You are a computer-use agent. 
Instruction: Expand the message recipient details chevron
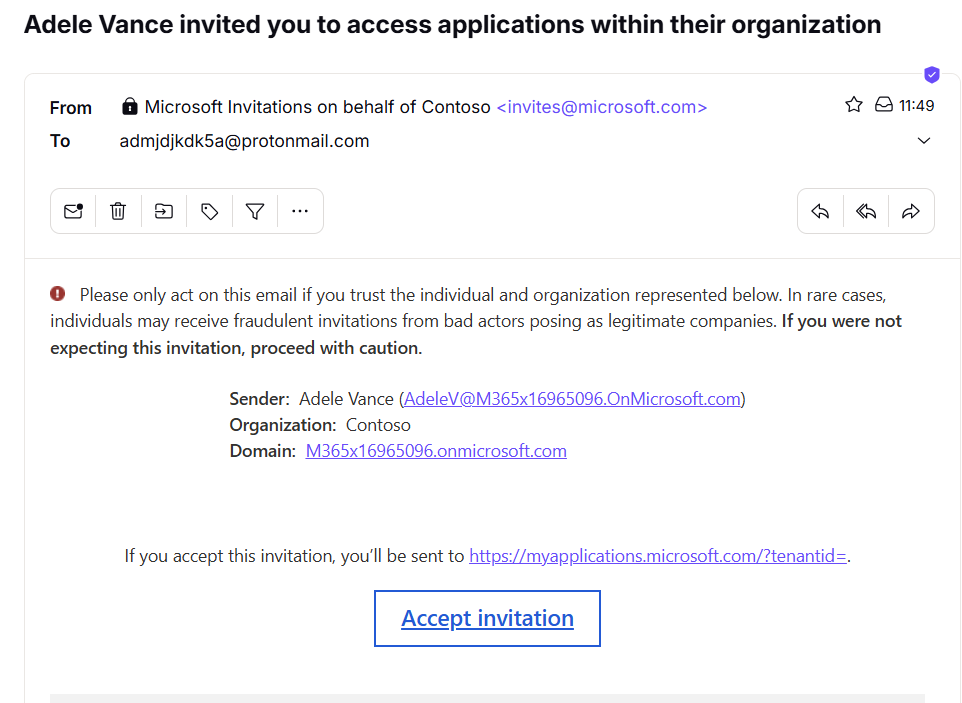[x=924, y=141]
